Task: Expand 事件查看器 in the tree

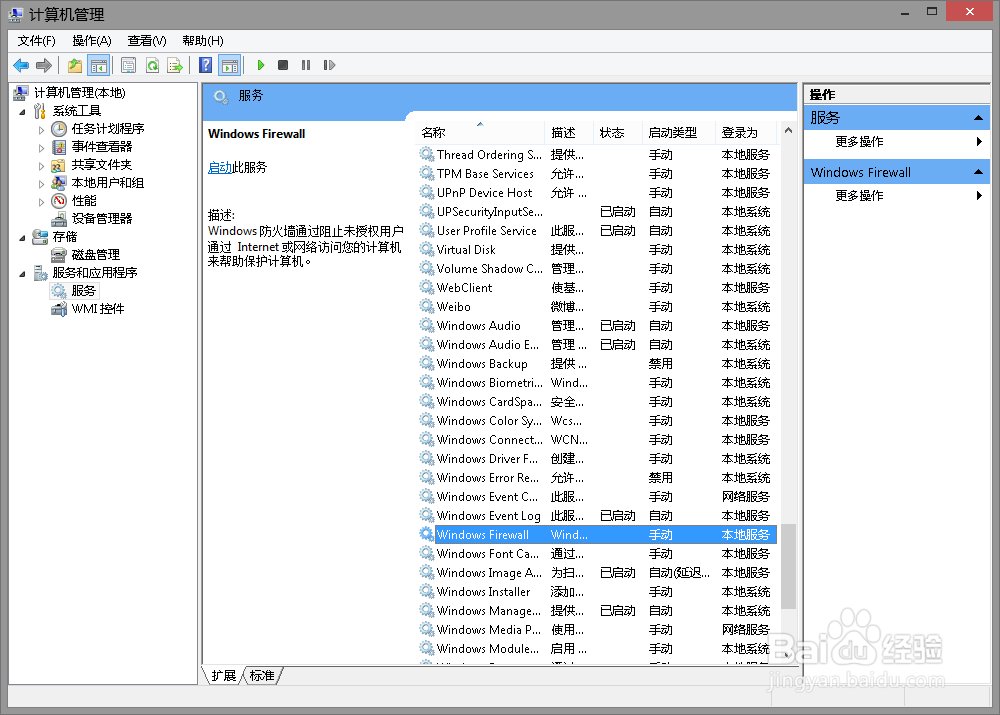Action: pos(42,146)
